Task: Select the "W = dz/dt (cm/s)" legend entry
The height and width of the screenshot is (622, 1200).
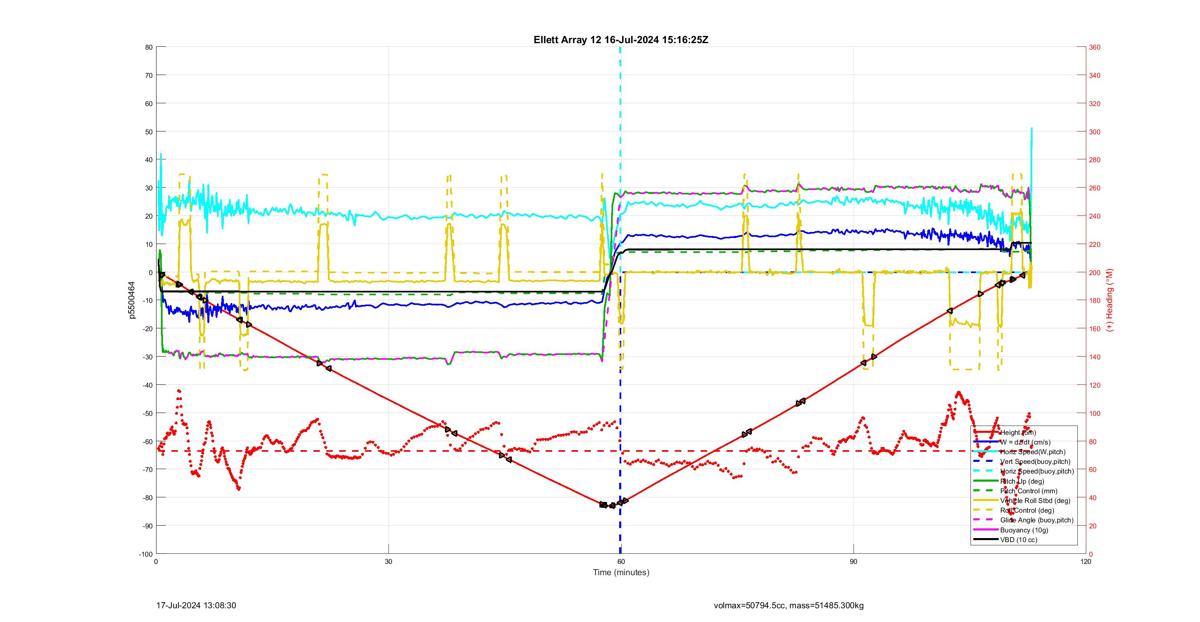Action: tap(1026, 442)
